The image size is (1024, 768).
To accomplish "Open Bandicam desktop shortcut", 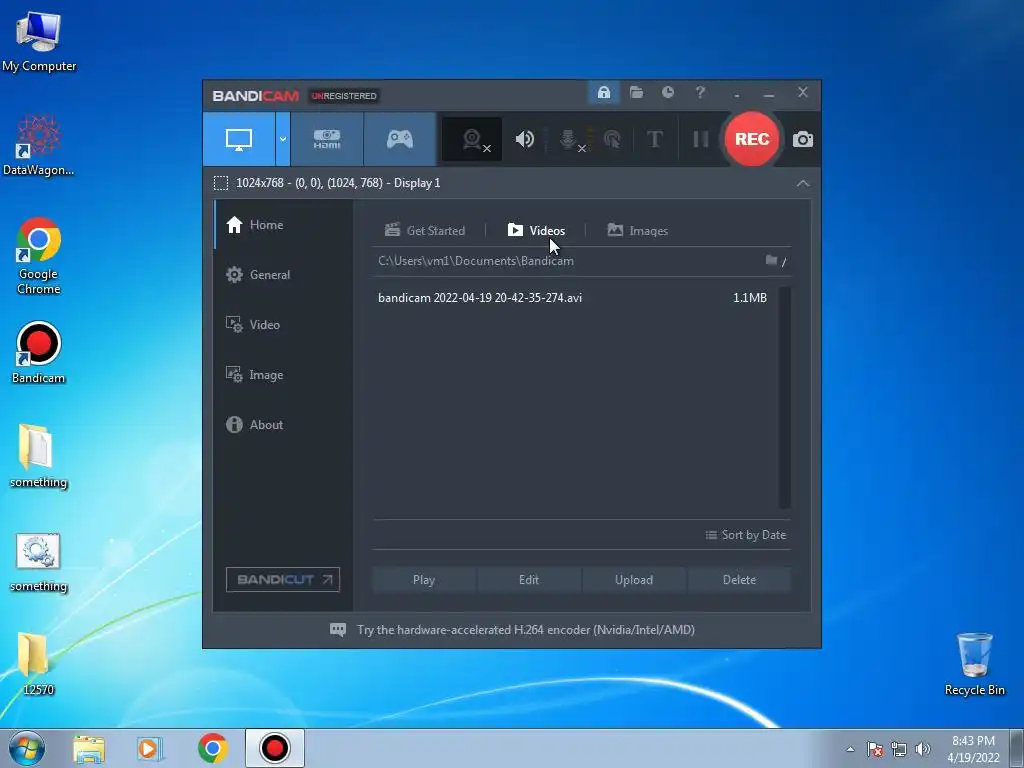I will [x=39, y=353].
